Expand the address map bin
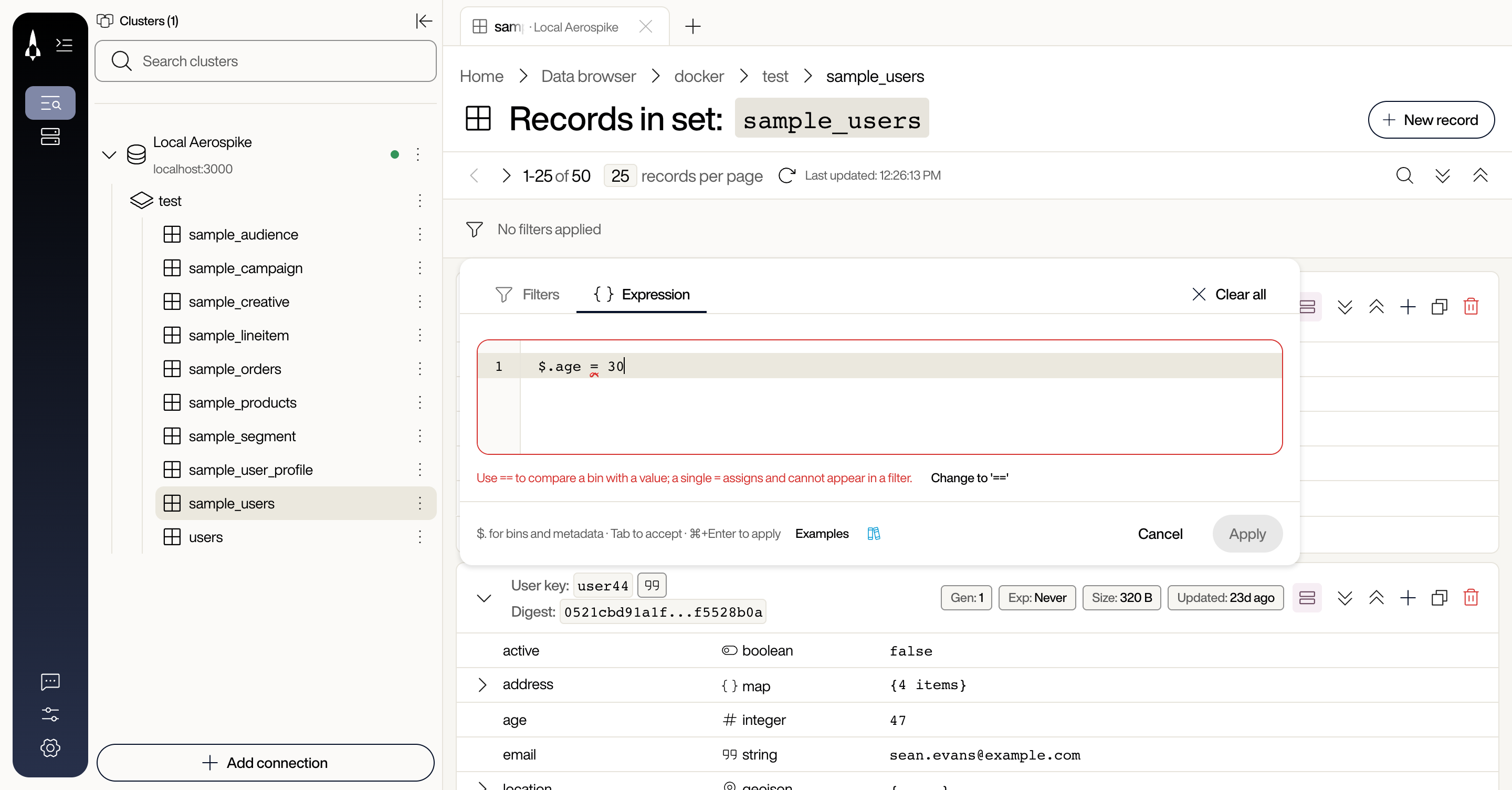This screenshot has width=1512, height=790. tap(482, 685)
